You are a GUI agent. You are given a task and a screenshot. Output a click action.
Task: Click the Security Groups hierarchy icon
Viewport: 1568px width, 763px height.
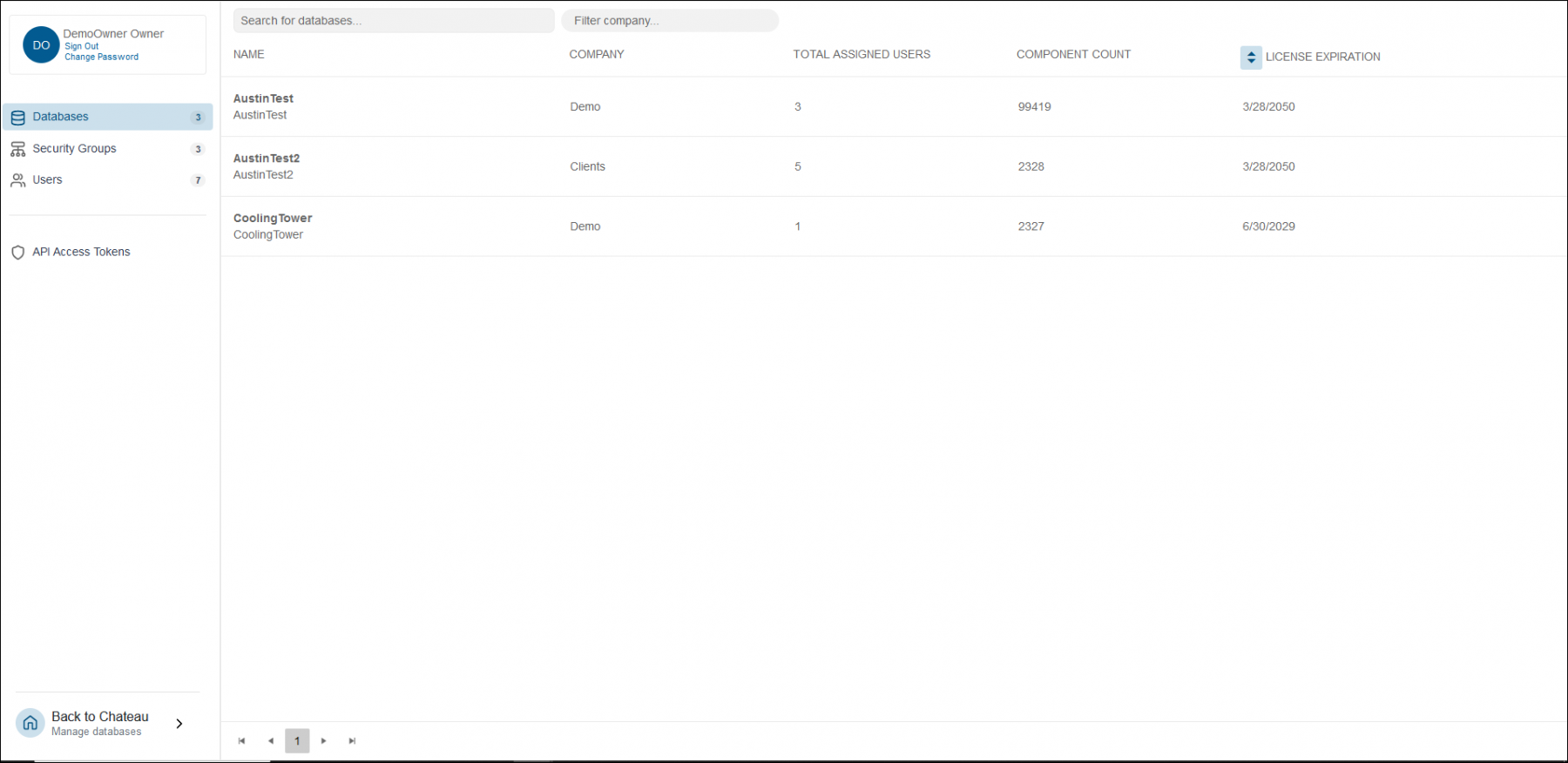[17, 149]
